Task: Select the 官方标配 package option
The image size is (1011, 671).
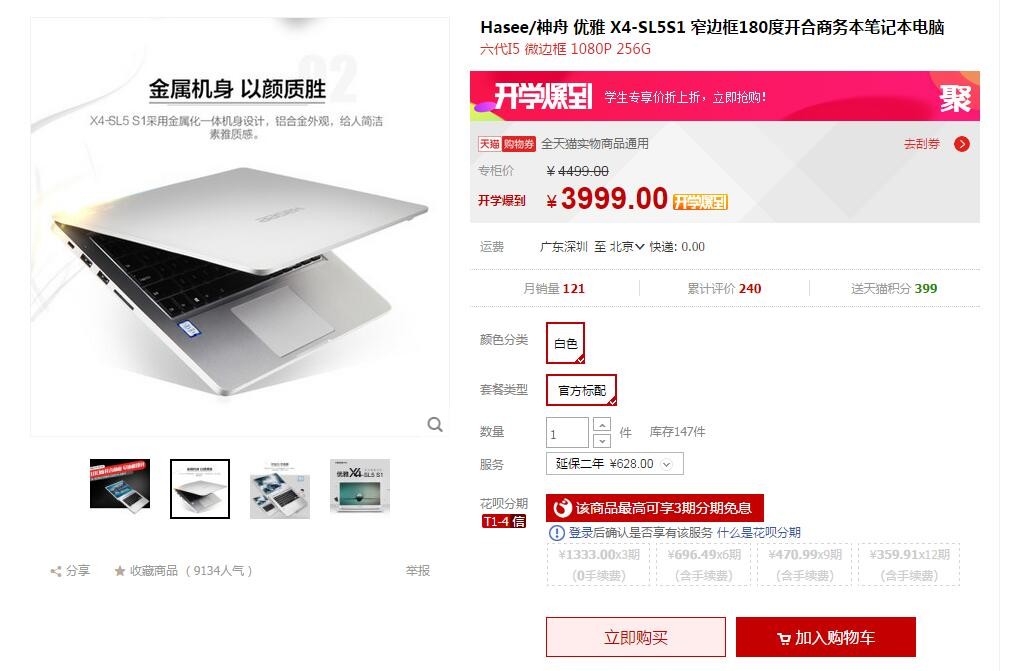Action: 582,390
